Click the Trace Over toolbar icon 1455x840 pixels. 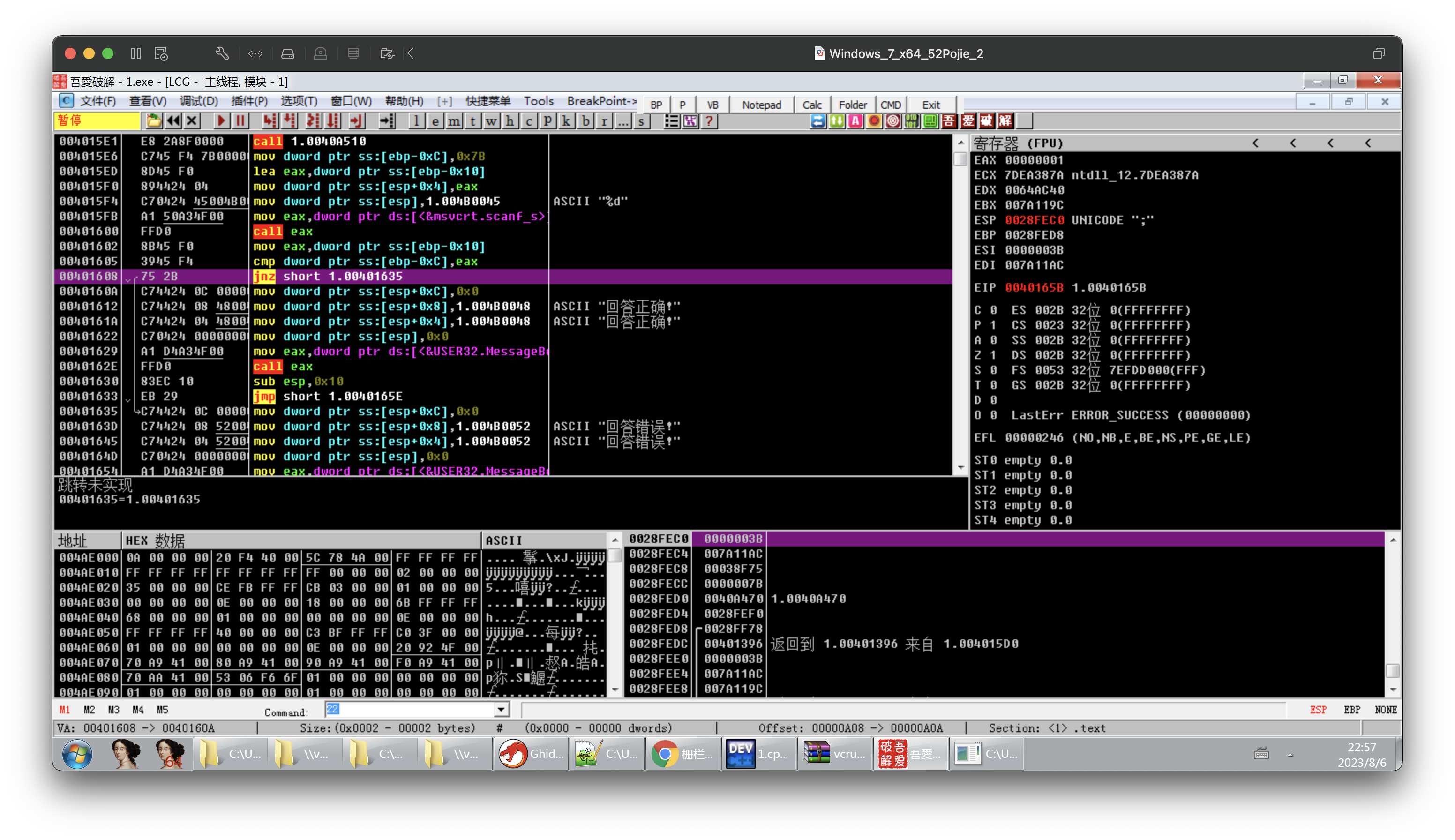click(333, 121)
